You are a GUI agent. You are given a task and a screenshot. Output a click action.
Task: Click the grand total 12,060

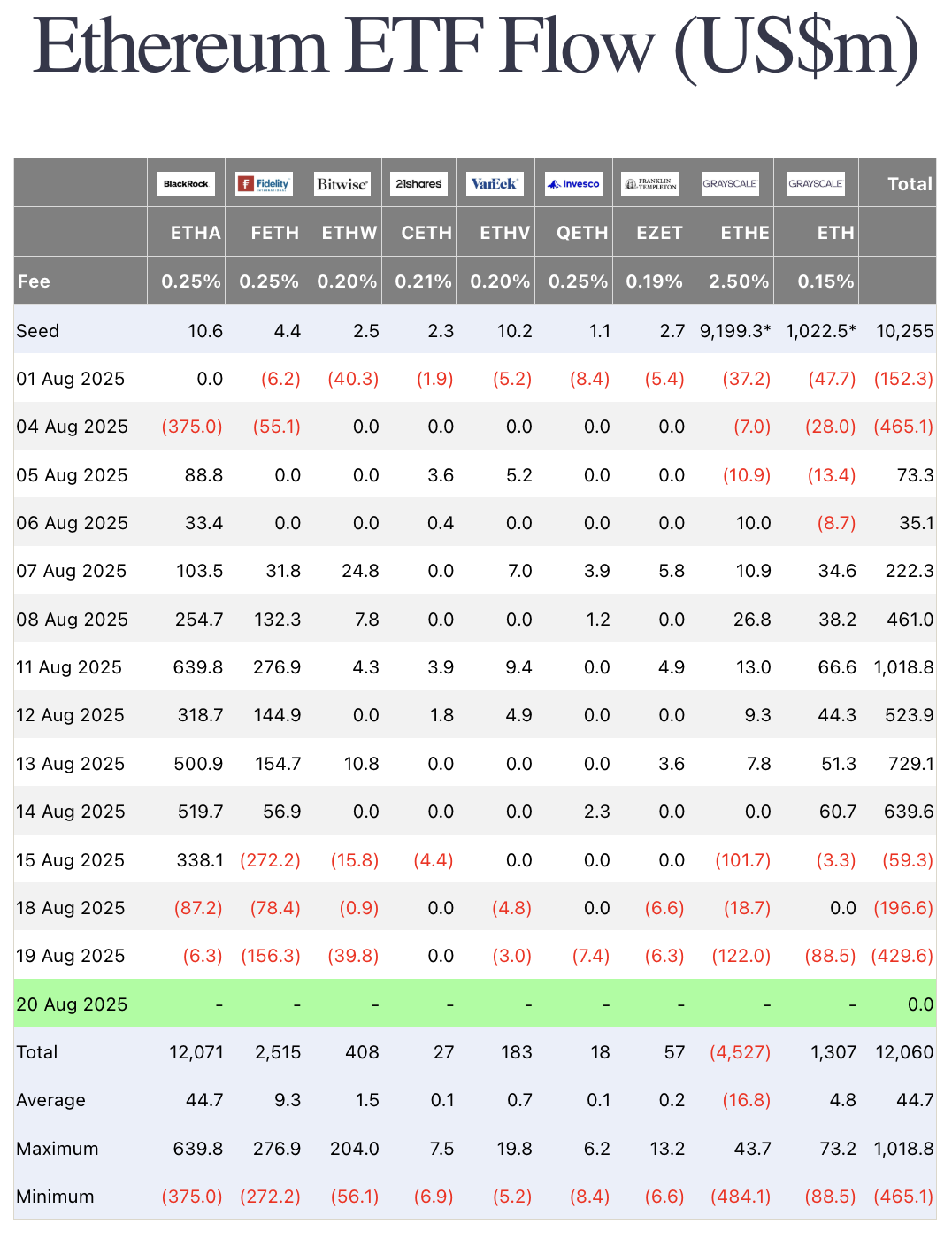pyautogui.click(x=905, y=1052)
